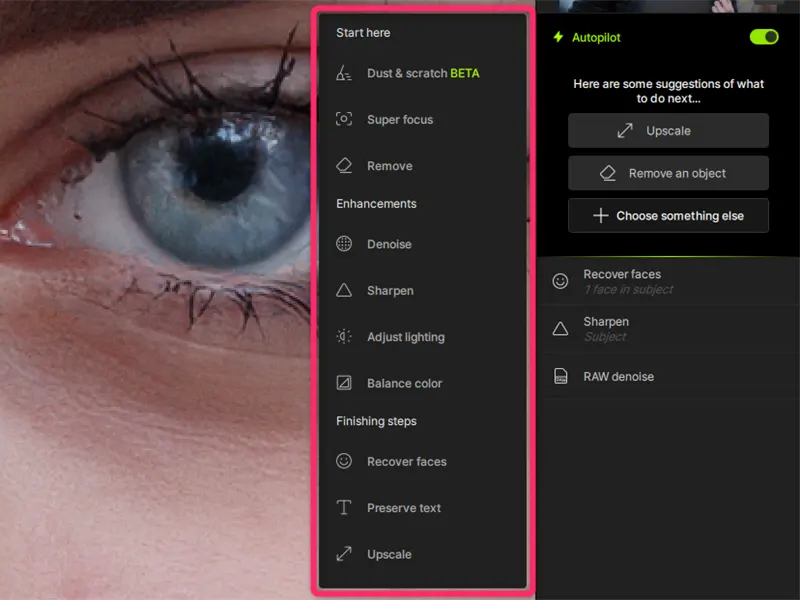Open the Choose something else button

[x=668, y=215]
